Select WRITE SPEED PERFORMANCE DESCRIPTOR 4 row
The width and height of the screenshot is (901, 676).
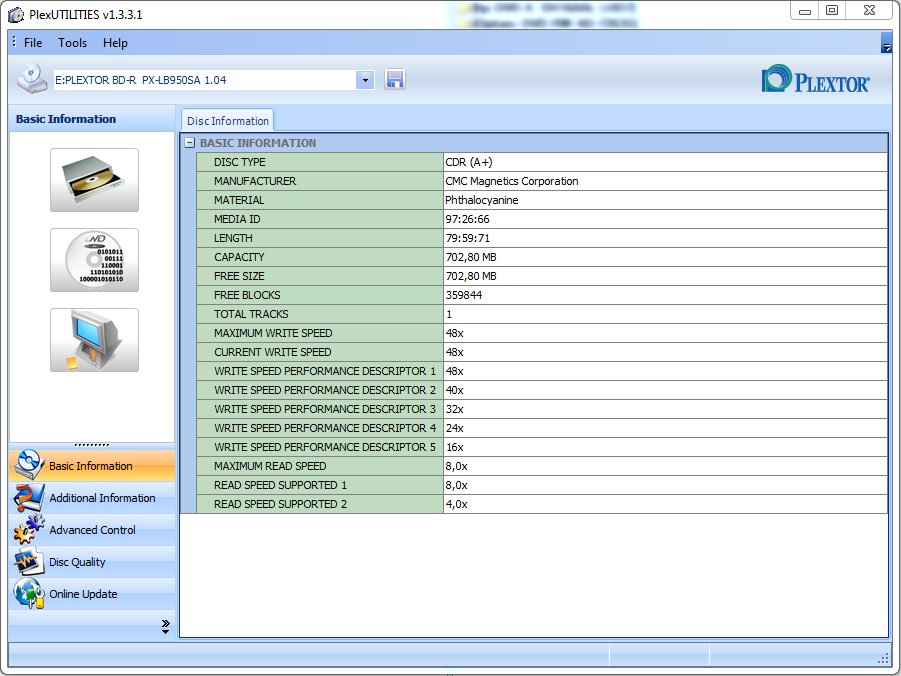tap(542, 428)
